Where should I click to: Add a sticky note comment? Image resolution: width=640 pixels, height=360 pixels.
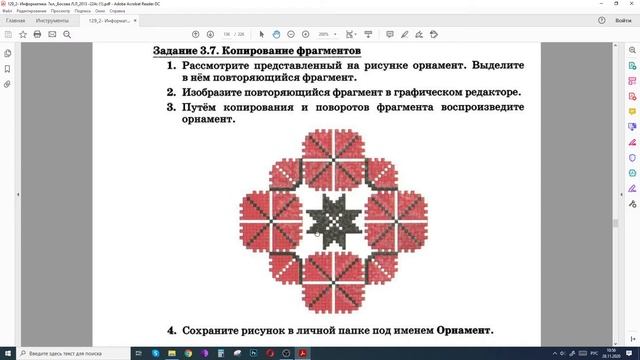390,35
